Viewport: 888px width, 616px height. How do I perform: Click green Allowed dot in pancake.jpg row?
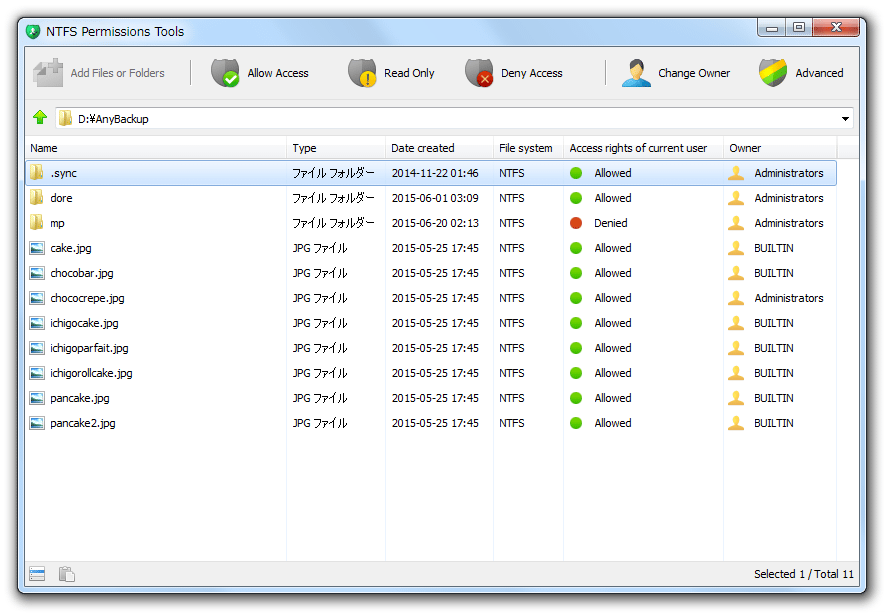click(x=576, y=398)
